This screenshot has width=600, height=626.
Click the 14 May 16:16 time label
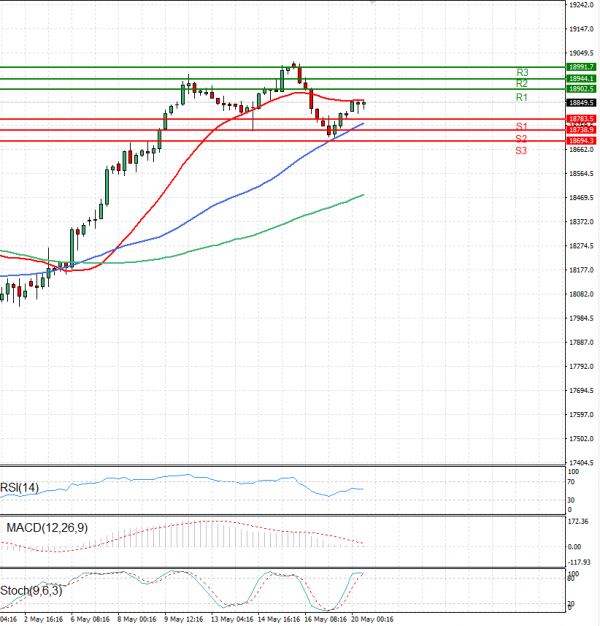pos(279,620)
